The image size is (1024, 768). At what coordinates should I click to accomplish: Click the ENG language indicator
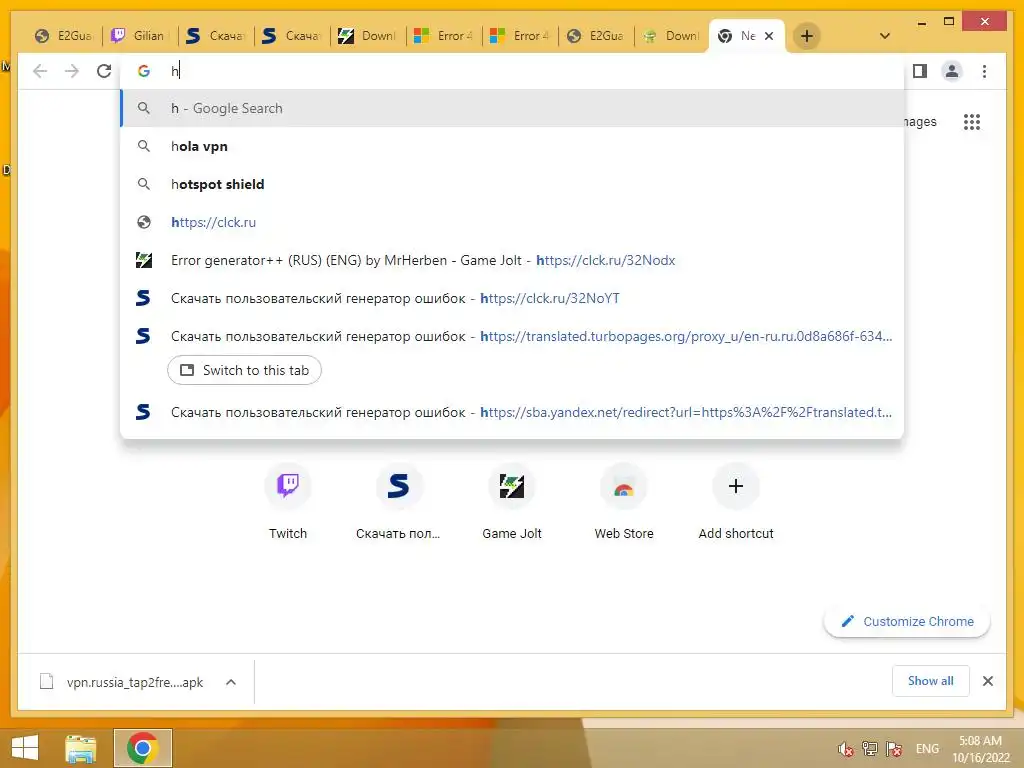tap(927, 749)
